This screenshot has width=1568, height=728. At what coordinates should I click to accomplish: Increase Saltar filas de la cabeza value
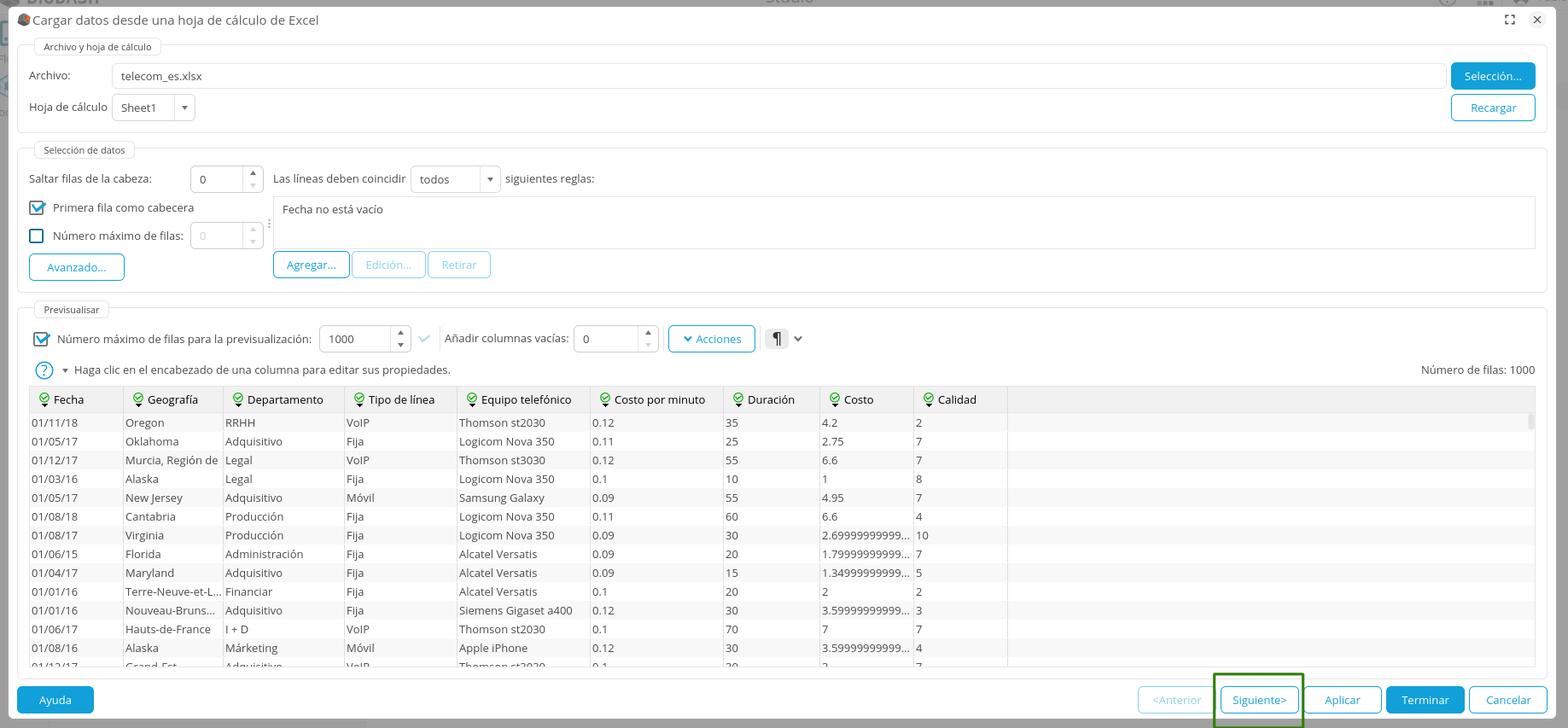tap(253, 173)
